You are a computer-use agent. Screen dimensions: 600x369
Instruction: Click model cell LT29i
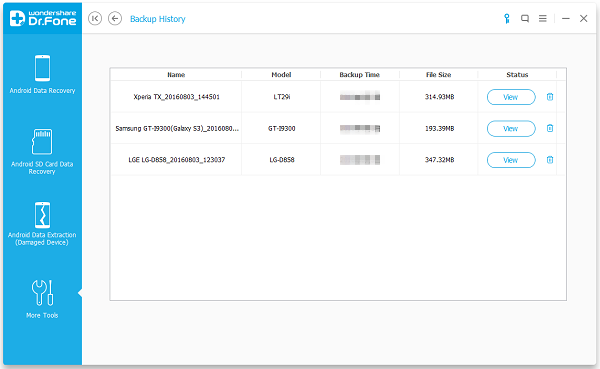pyautogui.click(x=282, y=97)
